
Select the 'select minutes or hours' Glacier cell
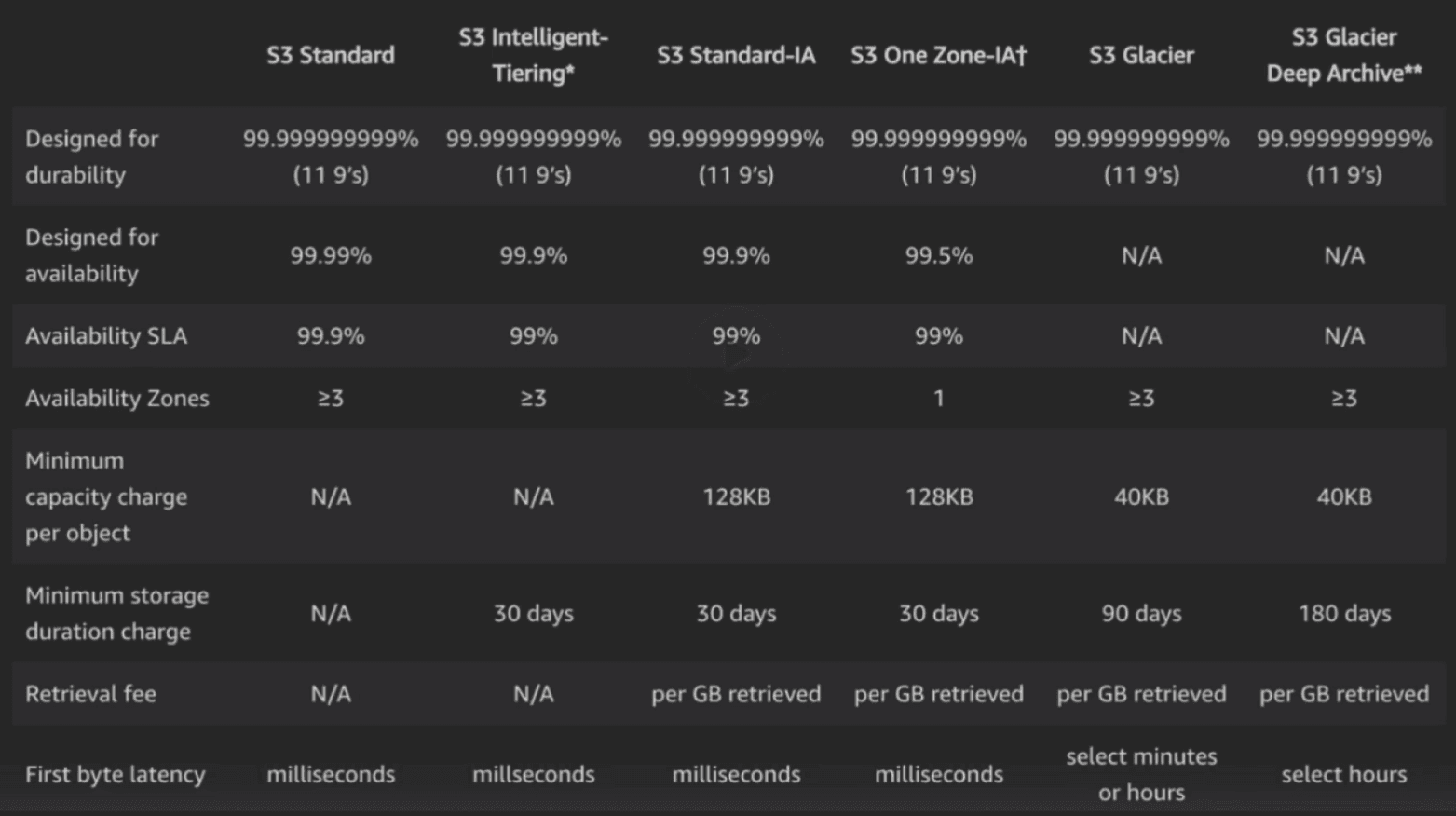point(1141,774)
